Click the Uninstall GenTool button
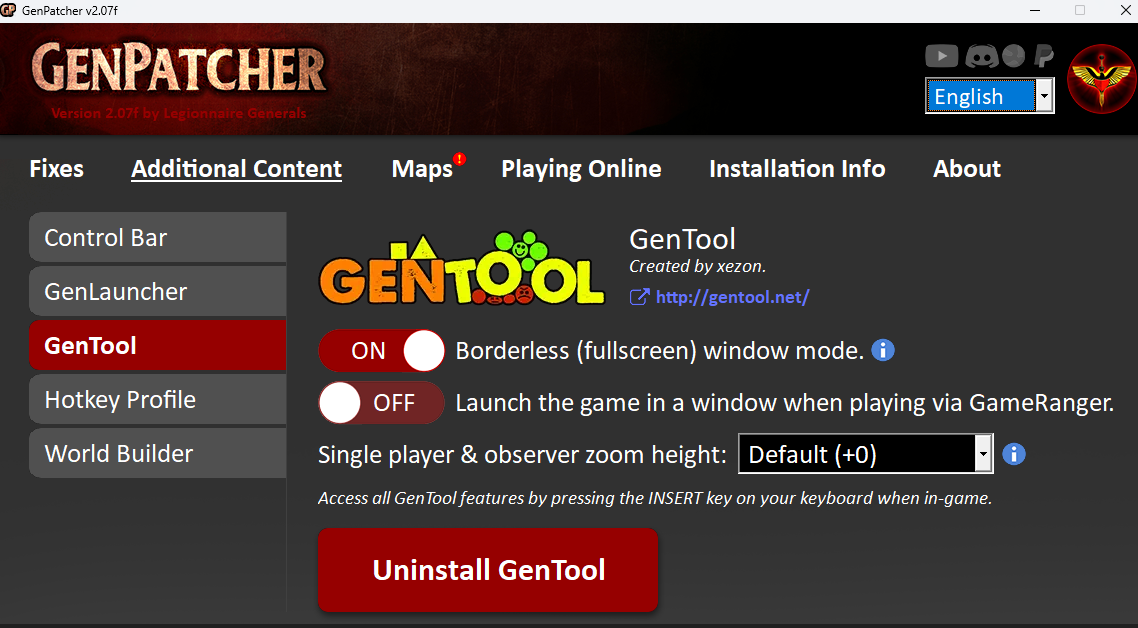Image resolution: width=1138 pixels, height=628 pixels. pos(488,570)
